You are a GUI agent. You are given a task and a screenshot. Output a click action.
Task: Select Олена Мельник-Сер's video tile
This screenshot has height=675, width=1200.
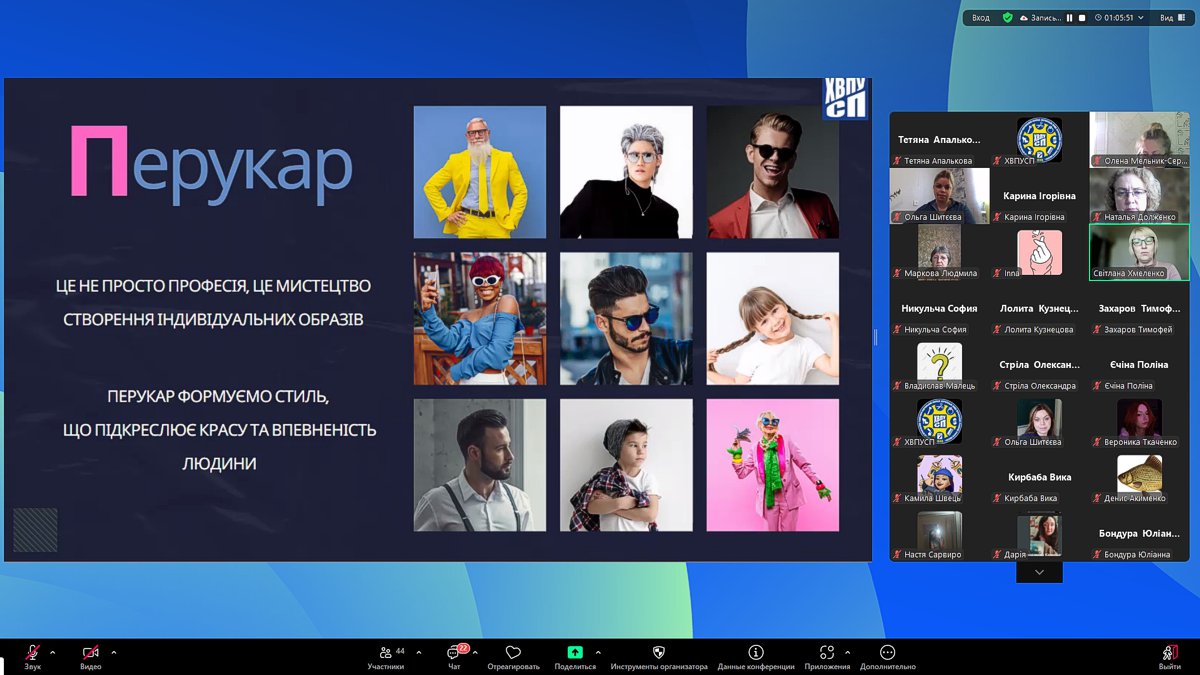1139,140
